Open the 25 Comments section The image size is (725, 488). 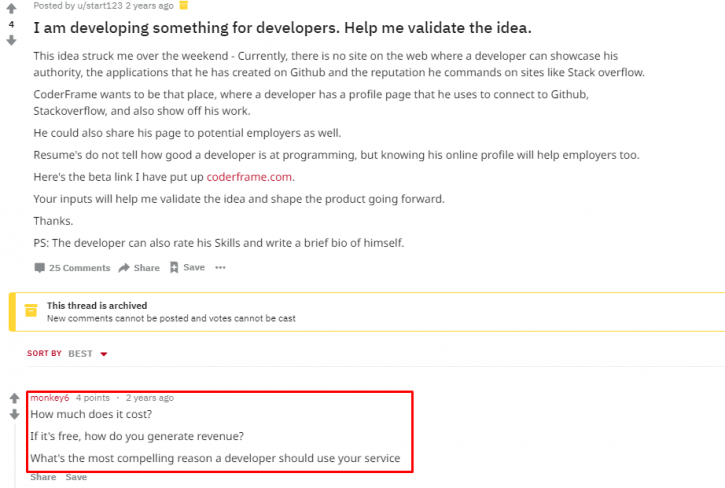coord(72,268)
